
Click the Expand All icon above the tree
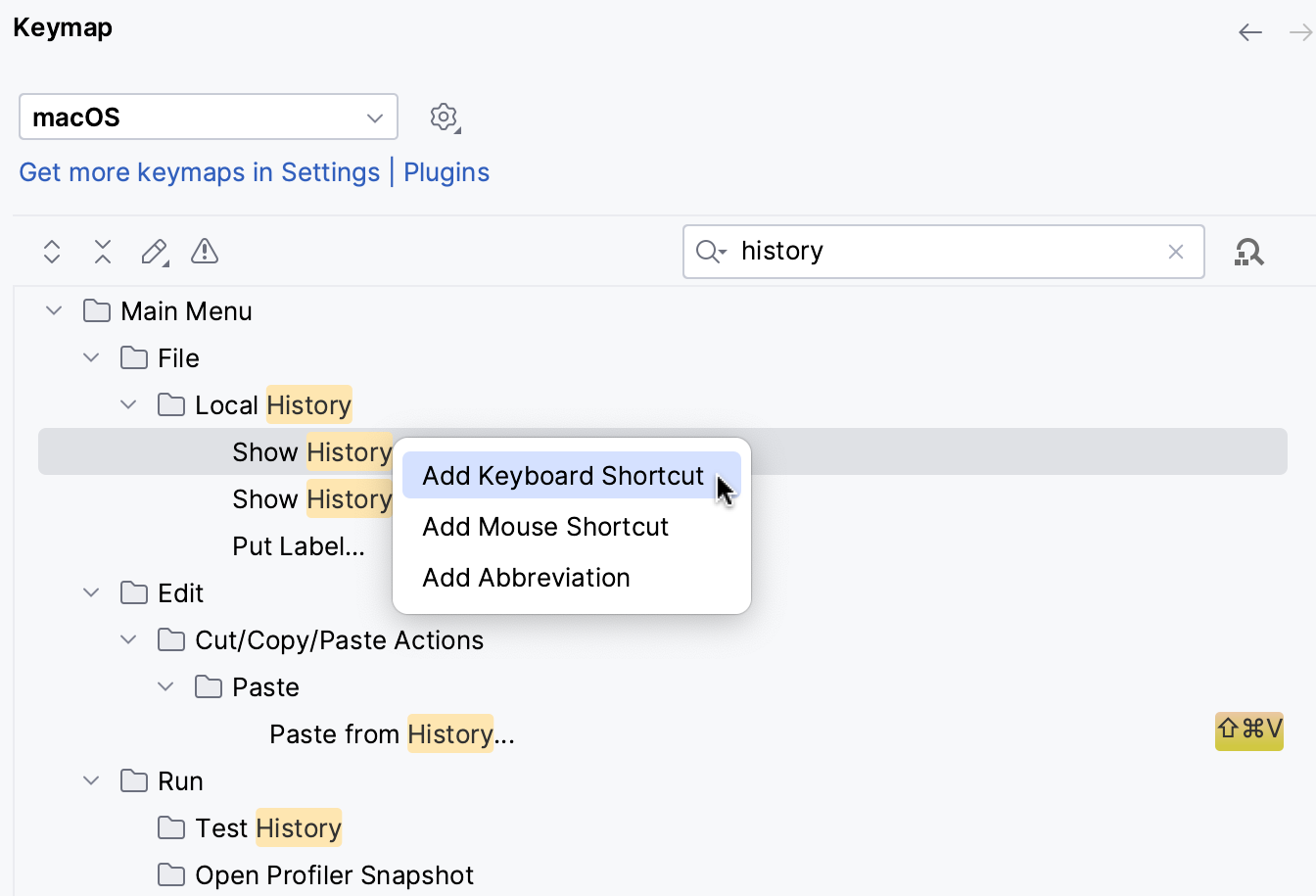(51, 252)
